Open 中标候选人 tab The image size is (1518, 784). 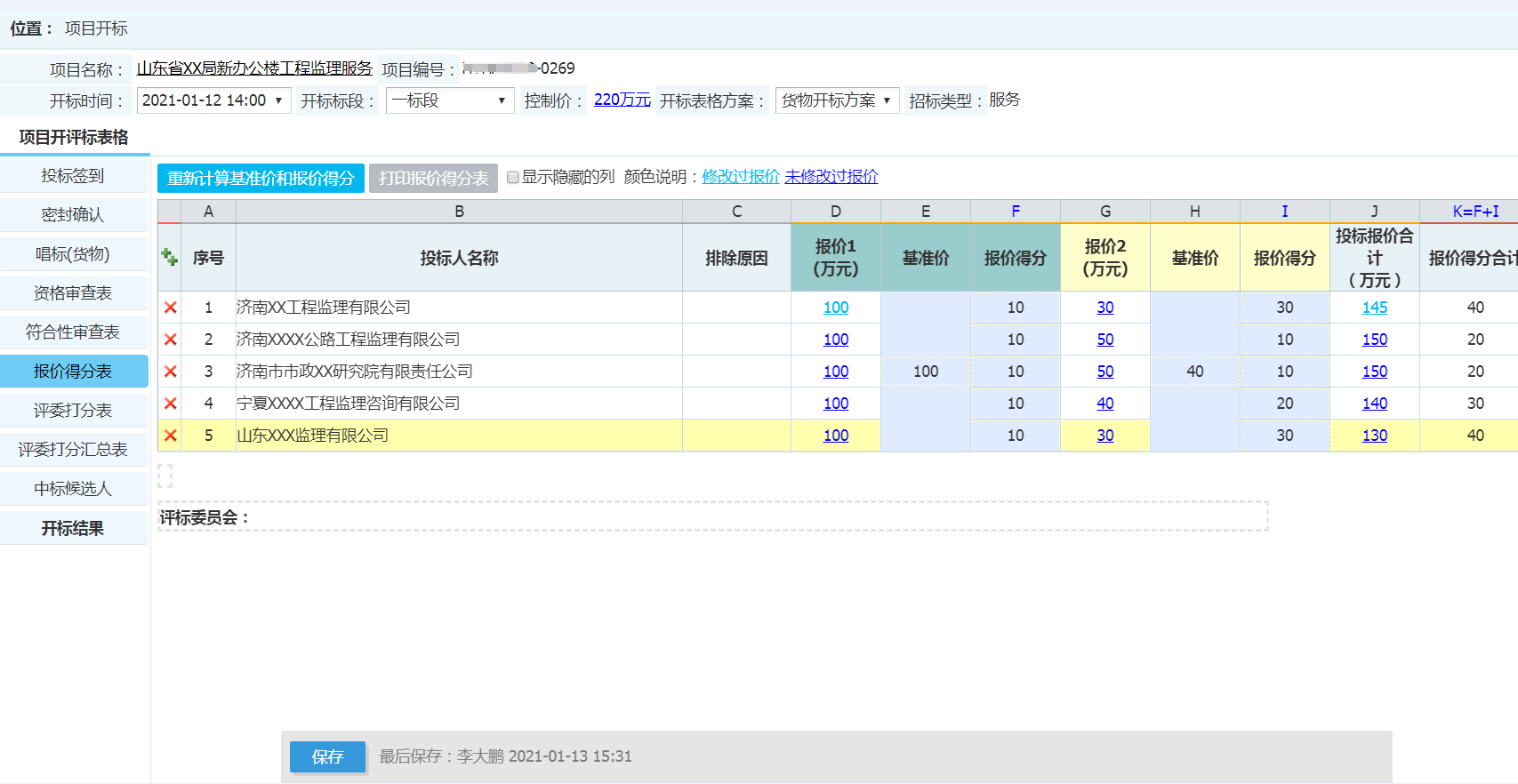click(x=74, y=489)
